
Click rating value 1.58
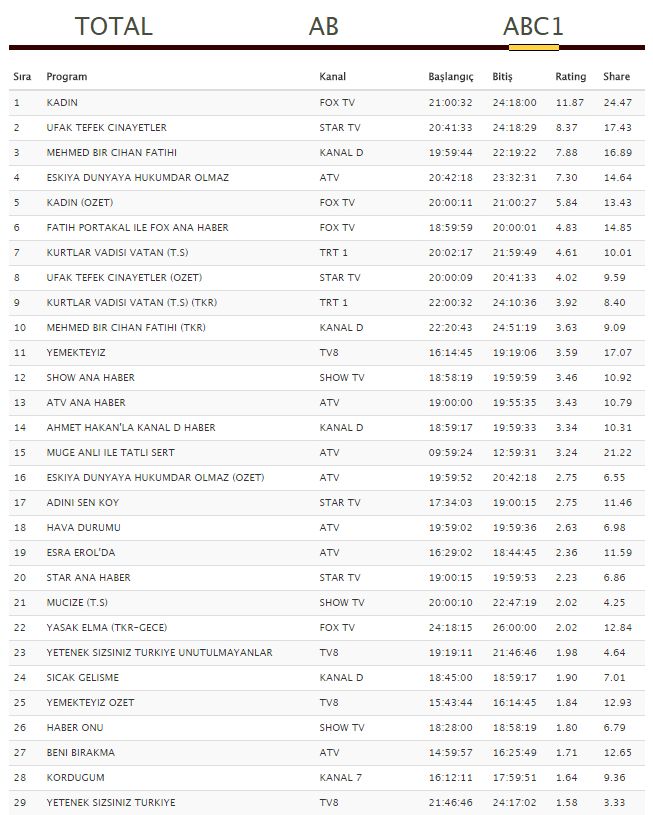[566, 802]
